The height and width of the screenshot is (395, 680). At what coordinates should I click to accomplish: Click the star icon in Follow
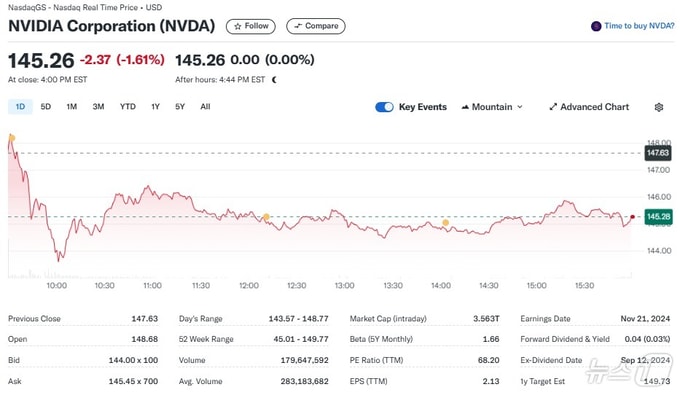coord(238,26)
